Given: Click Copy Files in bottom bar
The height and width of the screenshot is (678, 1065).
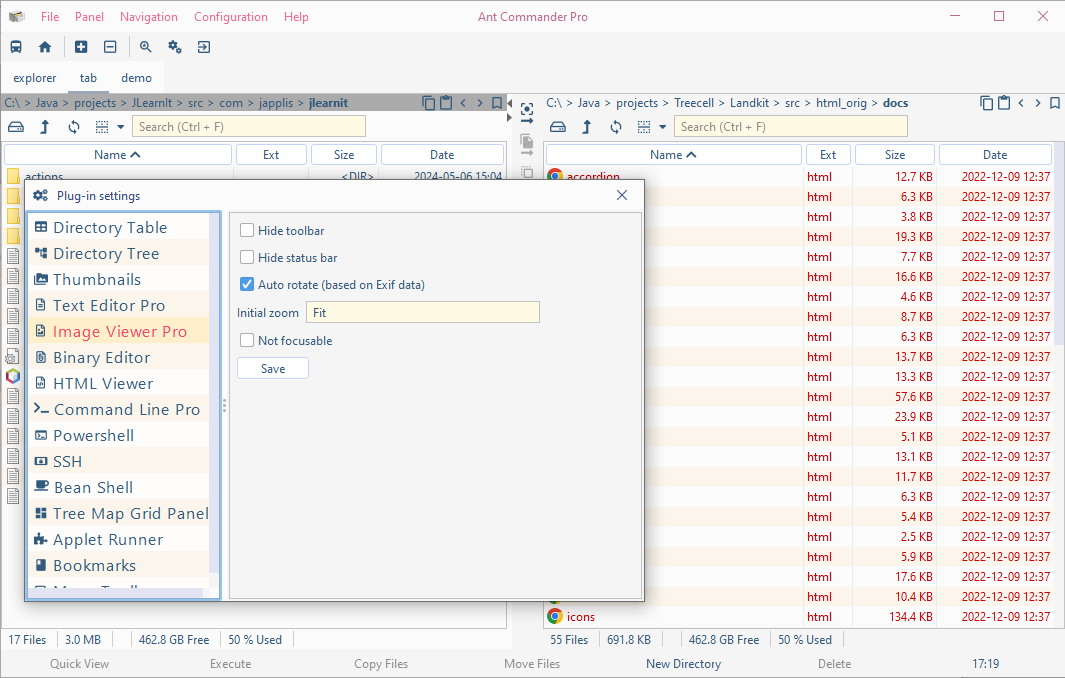Looking at the screenshot, I should [x=381, y=664].
